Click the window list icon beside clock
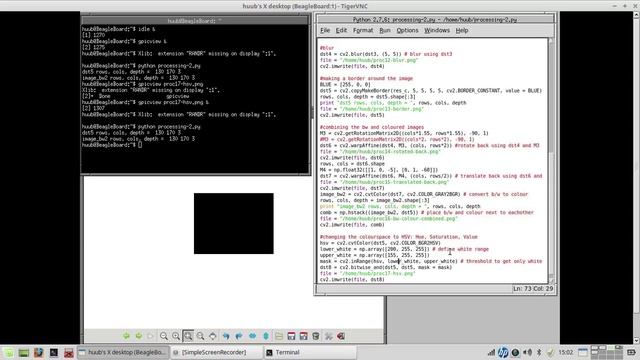Image resolution: width=640 pixels, height=360 pixels. click(583, 352)
